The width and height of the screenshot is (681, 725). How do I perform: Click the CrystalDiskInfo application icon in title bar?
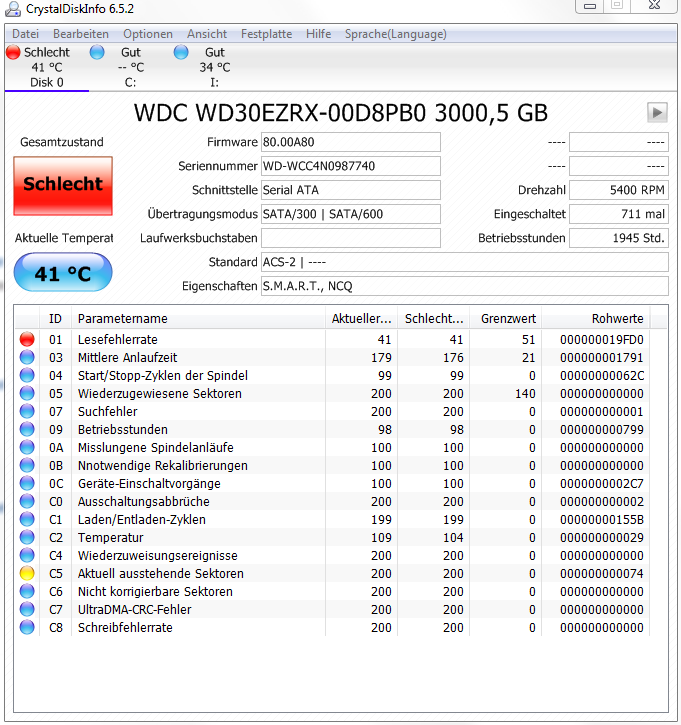pyautogui.click(x=12, y=9)
